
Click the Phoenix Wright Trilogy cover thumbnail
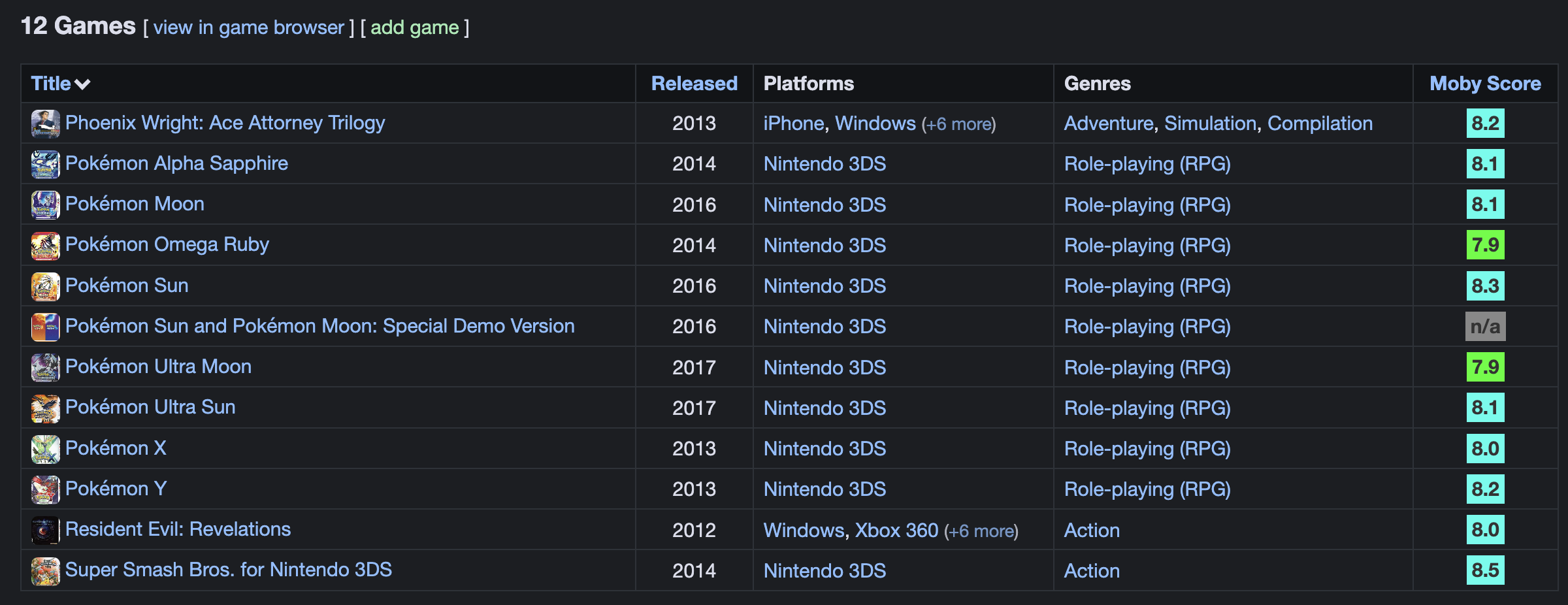coord(45,123)
